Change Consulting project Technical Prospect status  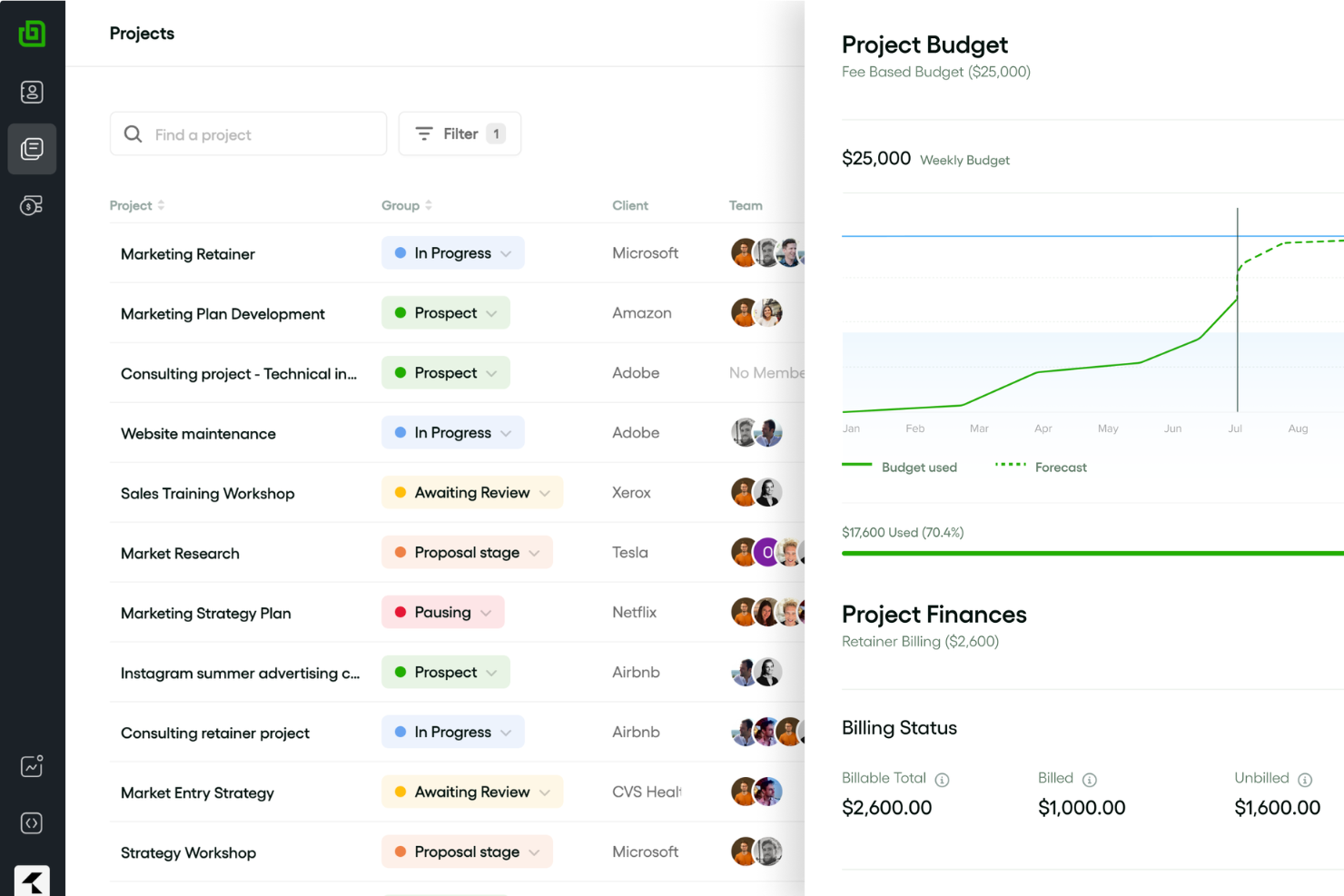[x=445, y=373]
